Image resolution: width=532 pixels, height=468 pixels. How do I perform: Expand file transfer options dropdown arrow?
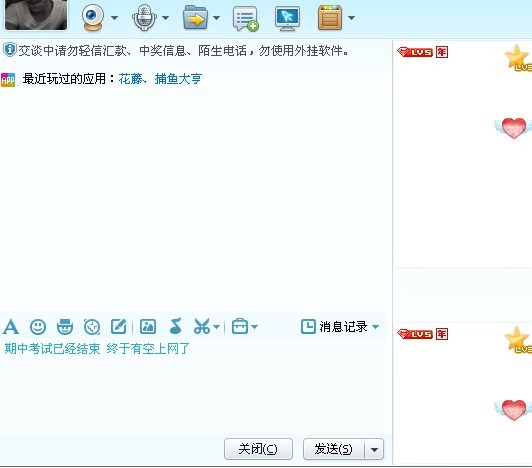click(216, 18)
